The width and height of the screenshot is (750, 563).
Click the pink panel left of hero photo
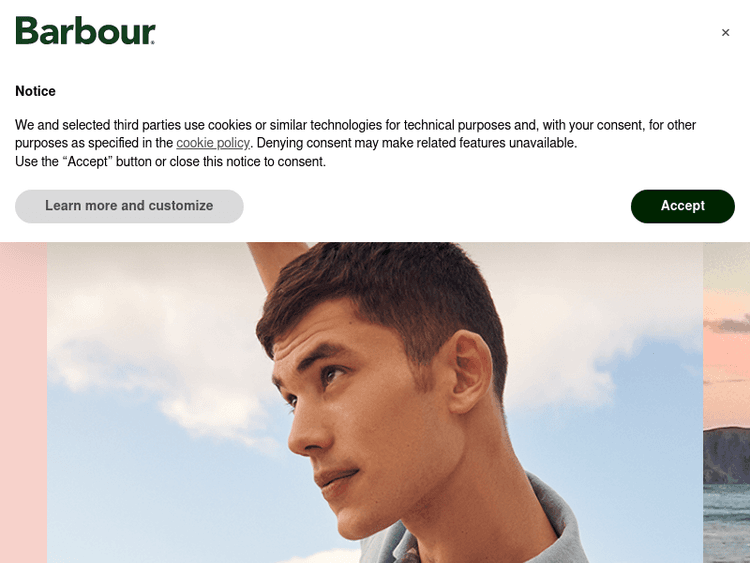pyautogui.click(x=23, y=402)
